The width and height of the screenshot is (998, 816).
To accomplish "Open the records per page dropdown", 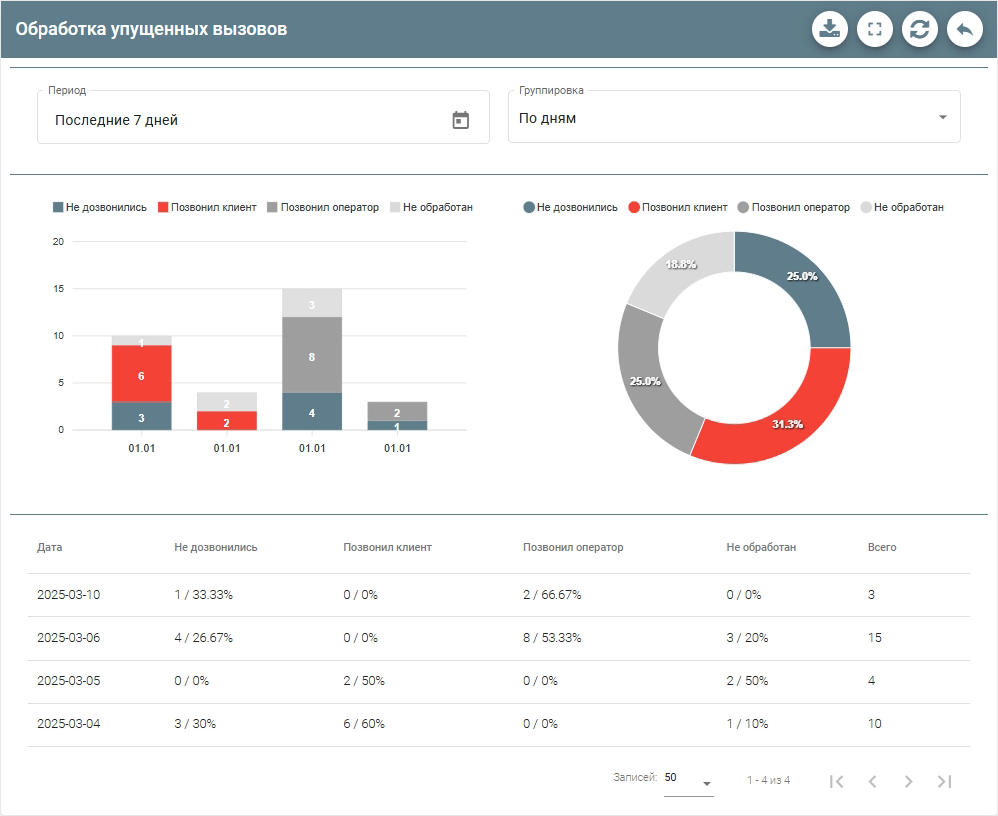I will (x=689, y=780).
